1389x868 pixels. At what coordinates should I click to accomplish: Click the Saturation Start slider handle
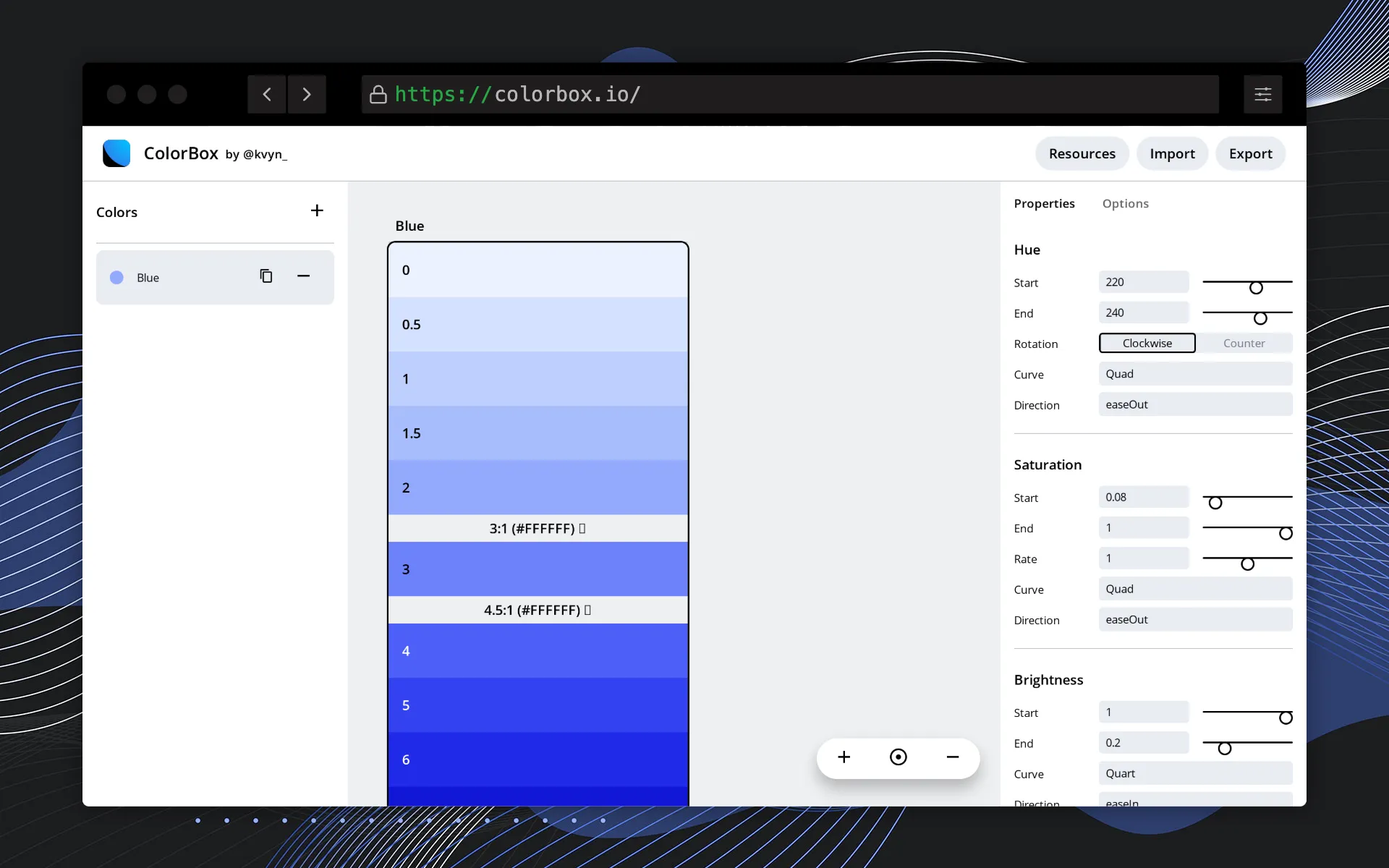tap(1215, 503)
